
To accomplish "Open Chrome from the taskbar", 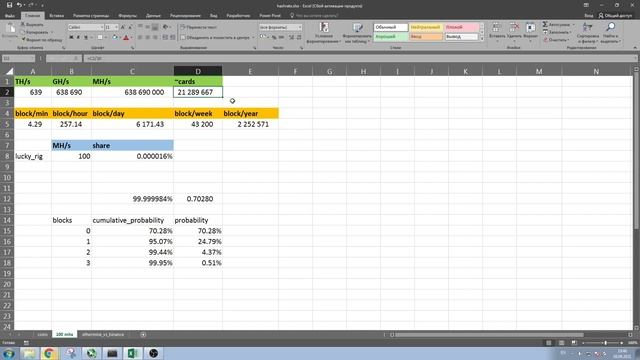I will pyautogui.click(x=49, y=353).
